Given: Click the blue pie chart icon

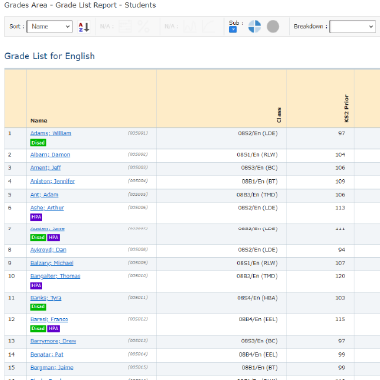Looking at the screenshot, I should (255, 27).
